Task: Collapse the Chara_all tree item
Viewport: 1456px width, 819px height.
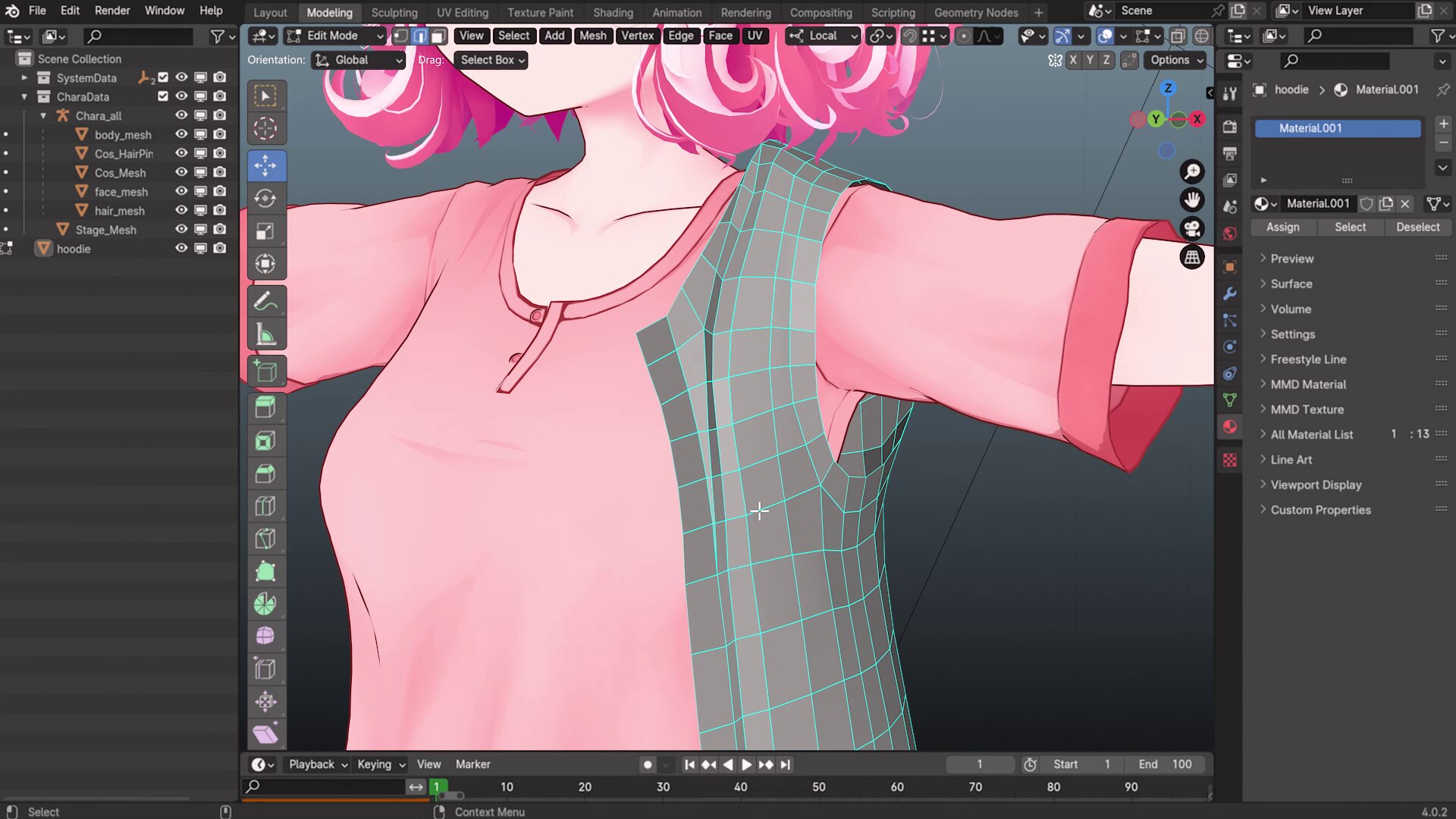Action: pos(43,115)
